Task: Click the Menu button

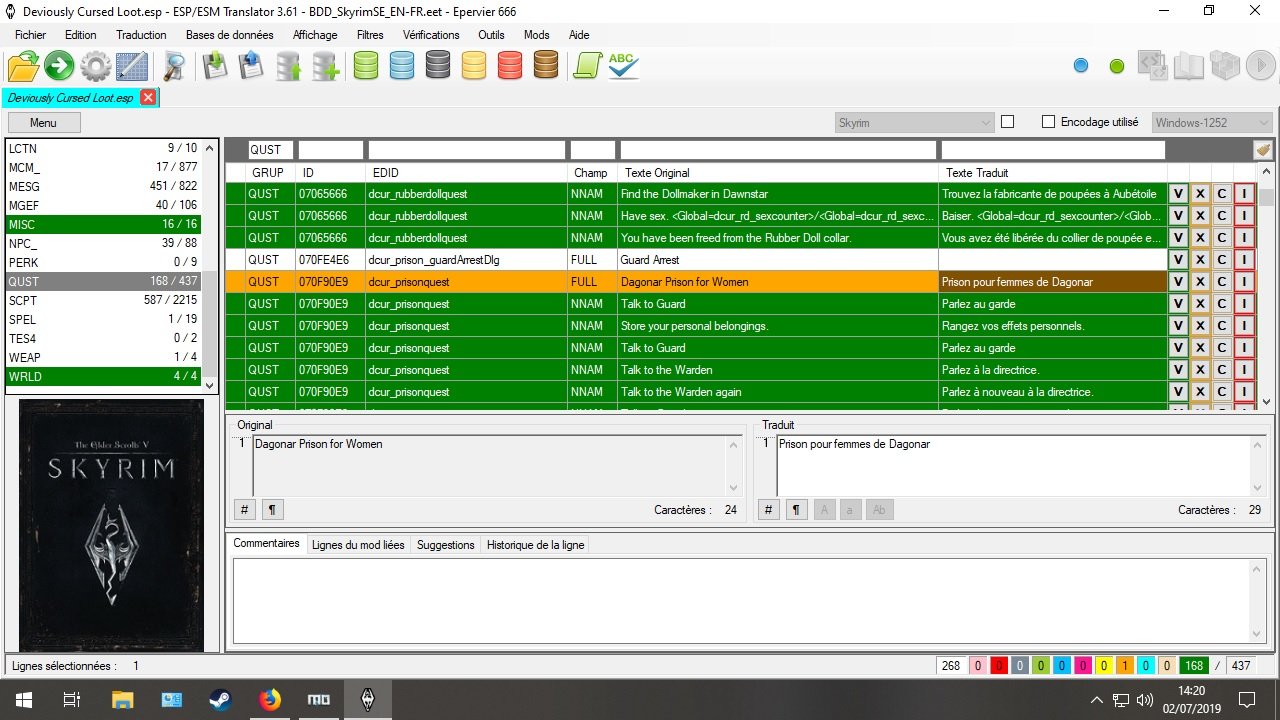Action: [x=43, y=123]
